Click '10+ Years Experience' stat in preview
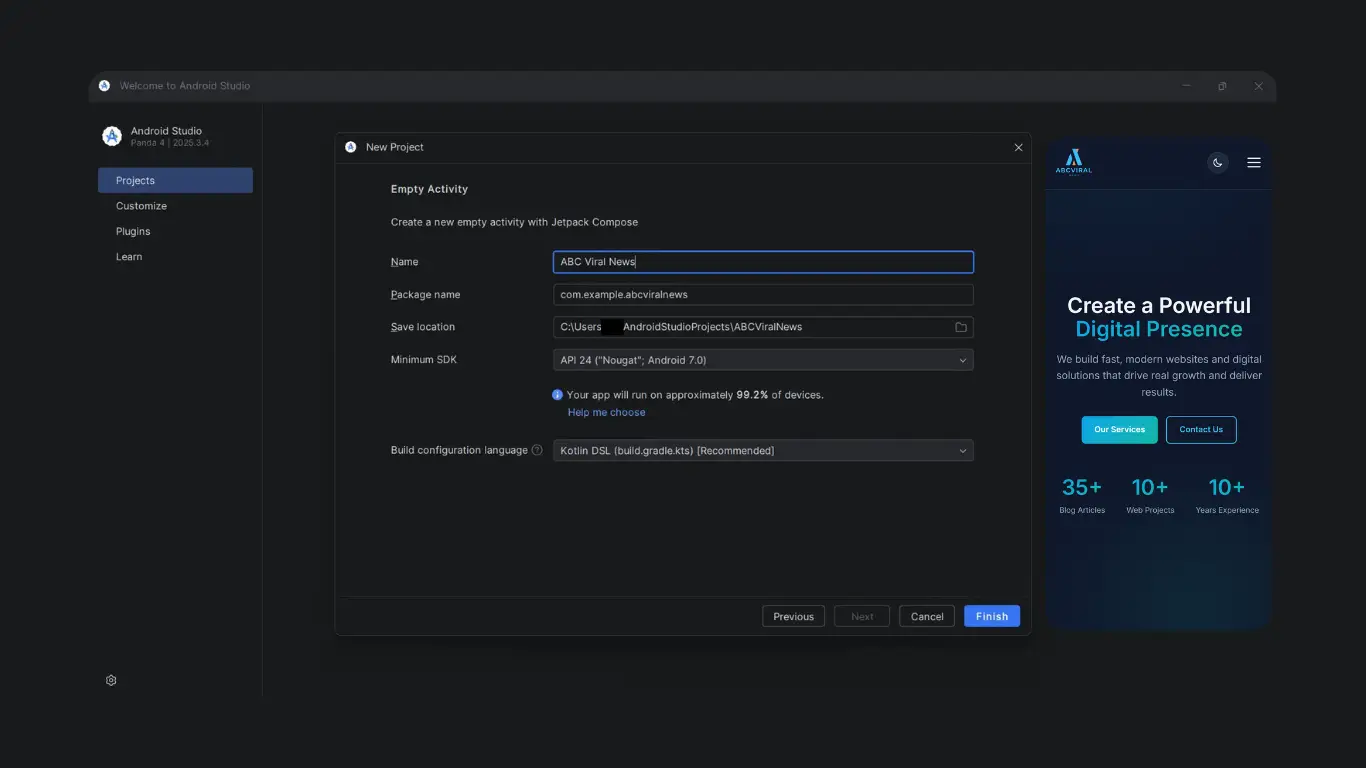The width and height of the screenshot is (1366, 768). coord(1227,495)
